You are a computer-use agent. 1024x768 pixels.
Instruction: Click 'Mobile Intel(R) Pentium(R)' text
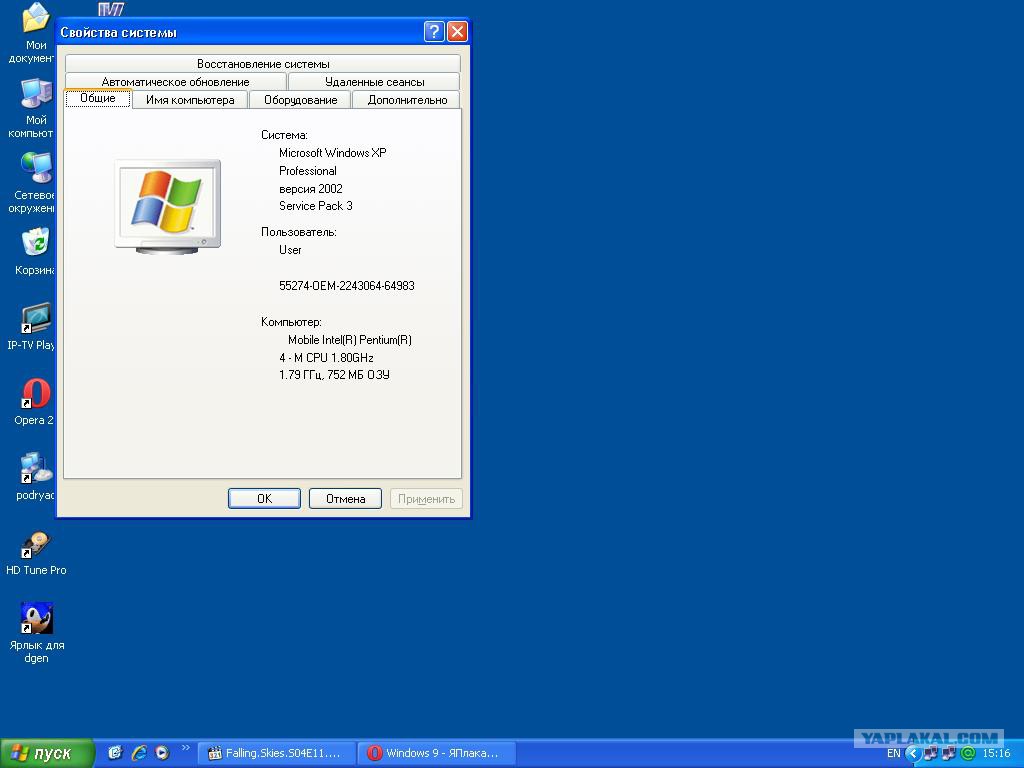[x=349, y=340]
